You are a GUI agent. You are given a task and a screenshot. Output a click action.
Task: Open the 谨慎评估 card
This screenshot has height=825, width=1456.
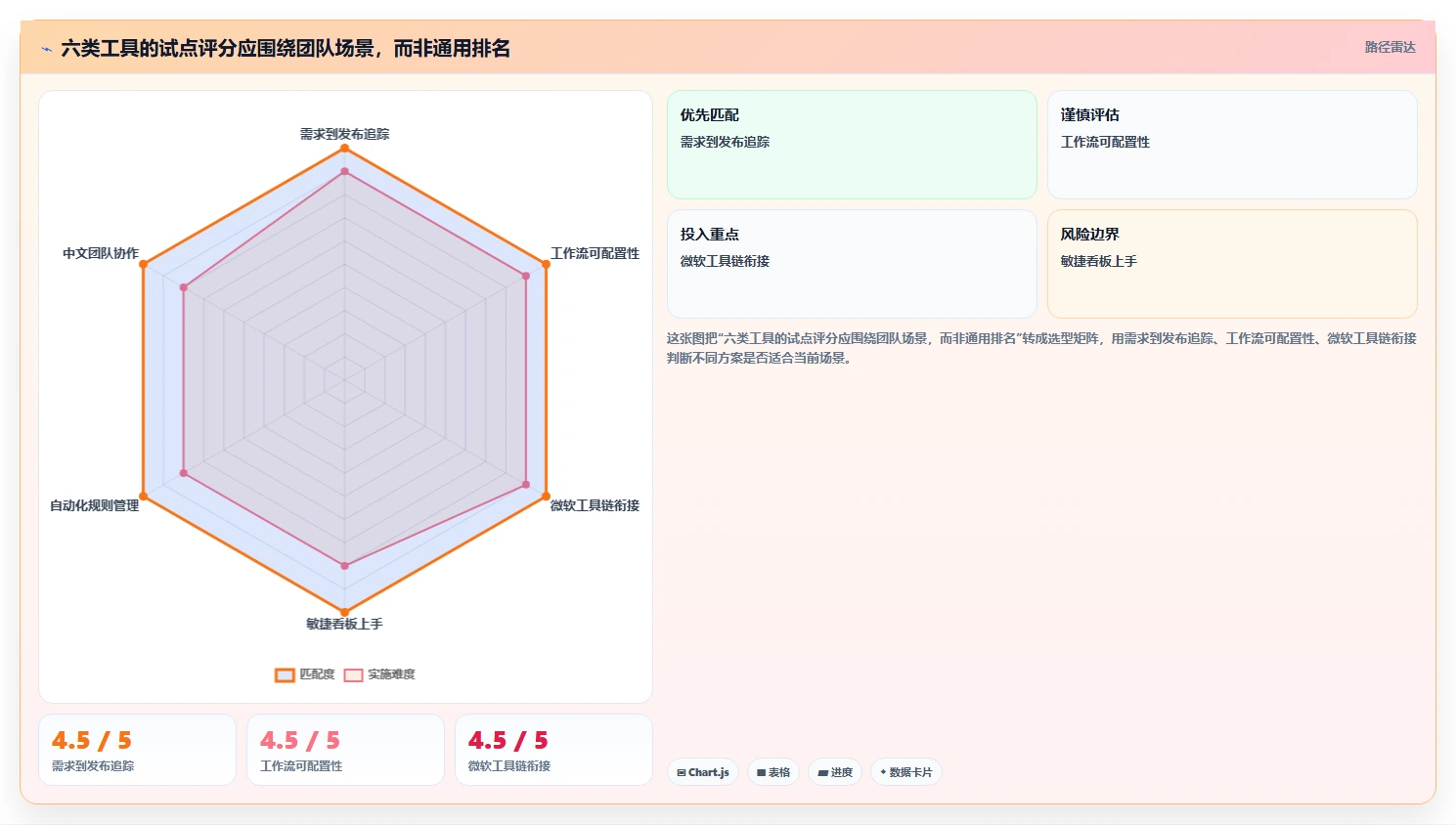point(1232,145)
